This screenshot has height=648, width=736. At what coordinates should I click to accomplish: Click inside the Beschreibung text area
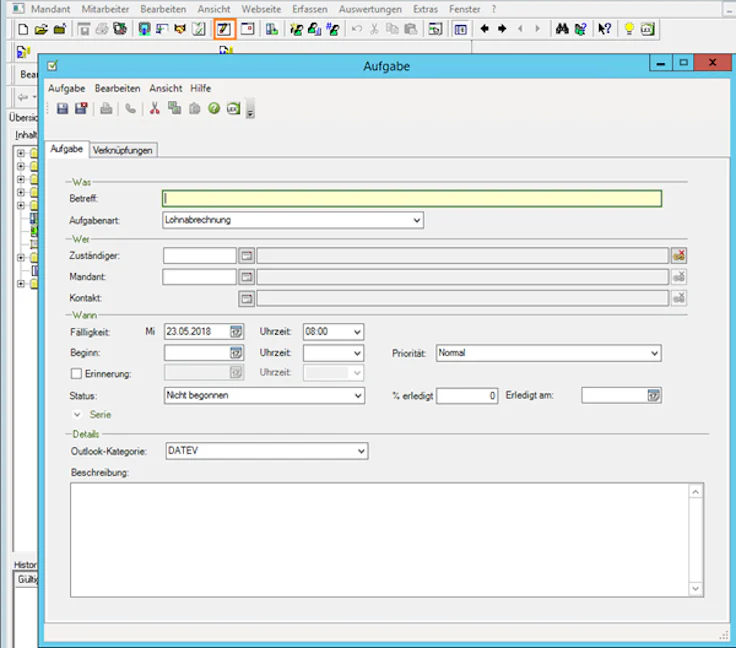coord(379,540)
